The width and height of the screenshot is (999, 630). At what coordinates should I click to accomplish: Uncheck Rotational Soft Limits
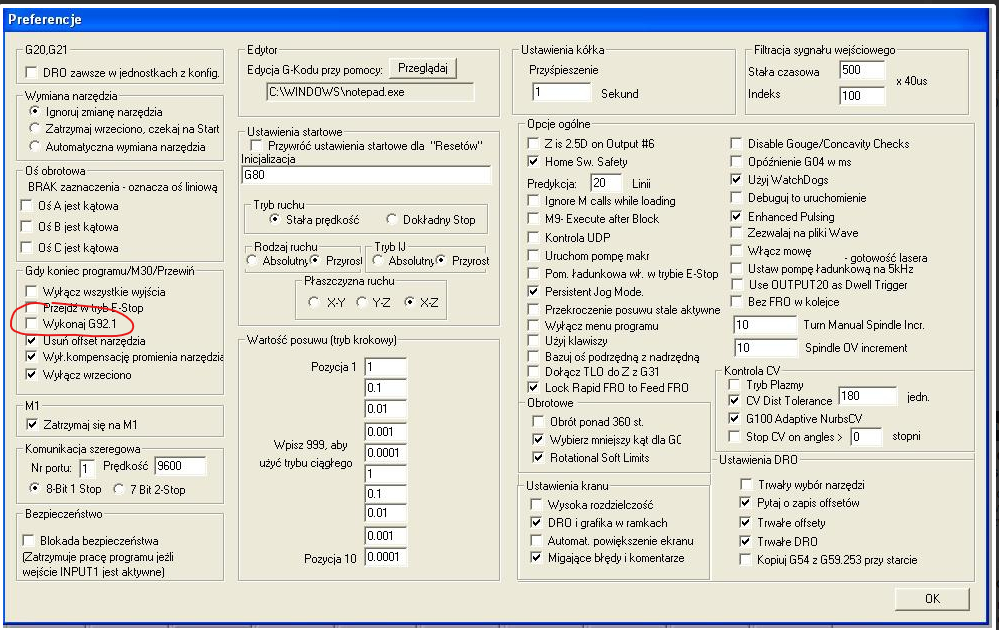click(538, 457)
